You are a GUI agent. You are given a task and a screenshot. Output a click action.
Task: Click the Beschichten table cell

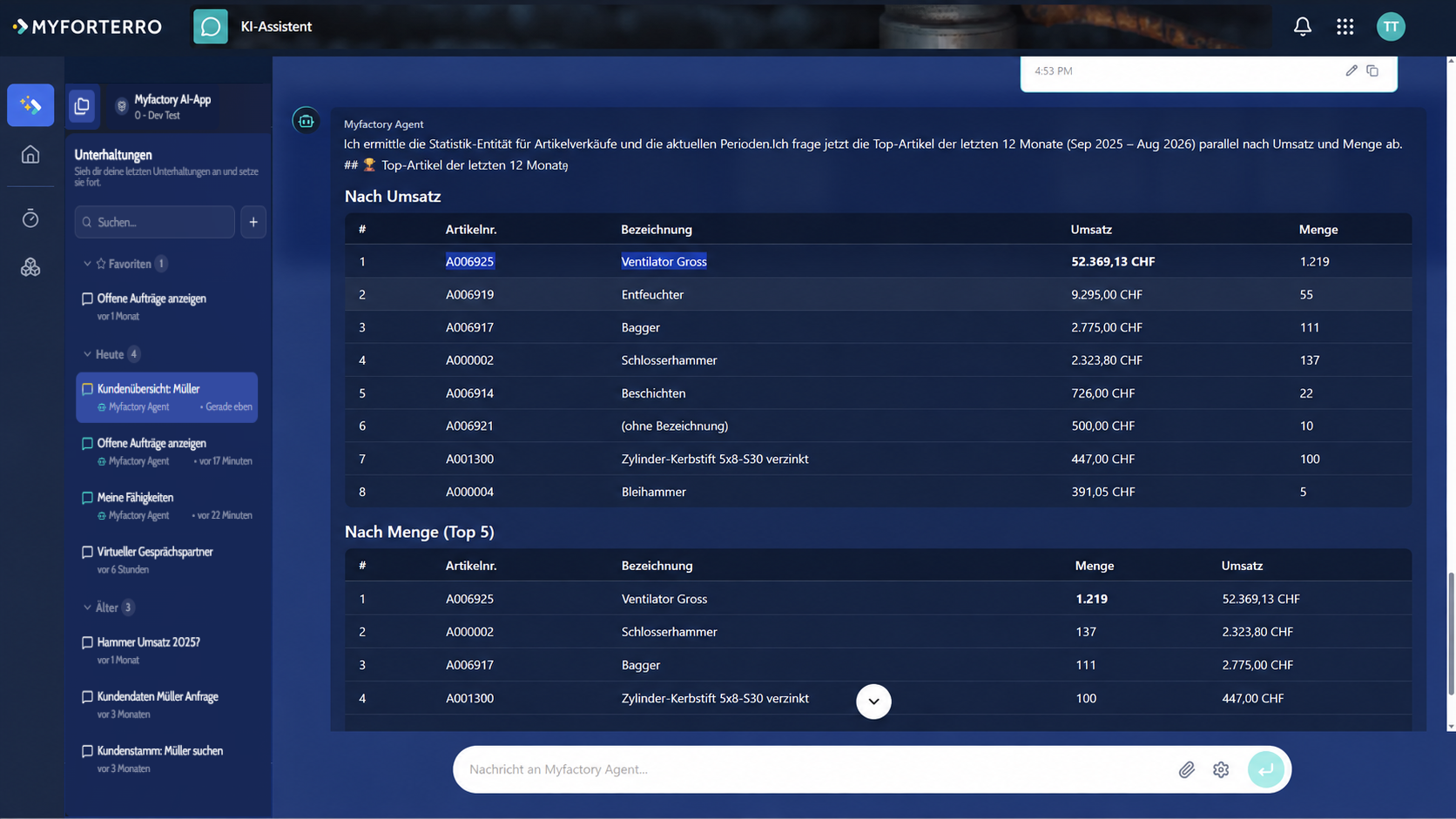point(653,393)
